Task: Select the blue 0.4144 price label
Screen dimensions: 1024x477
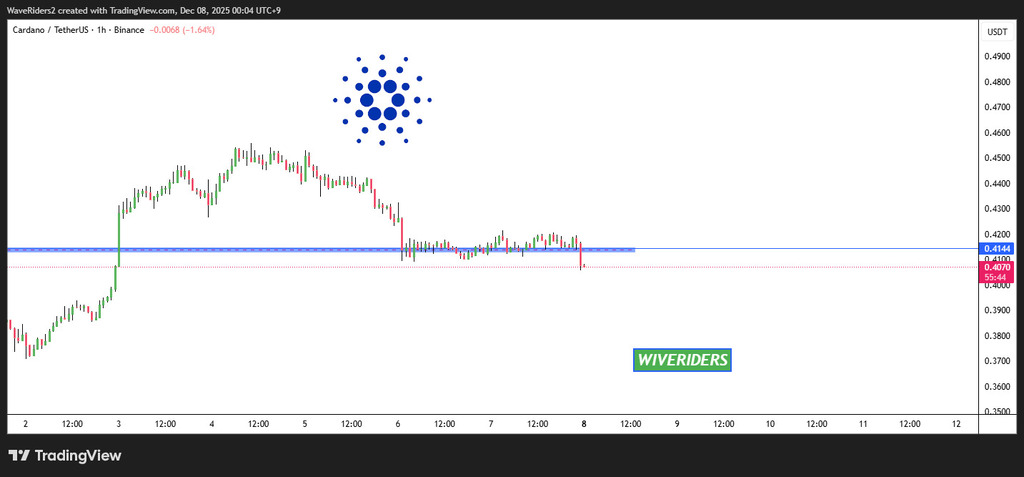Action: click(996, 248)
